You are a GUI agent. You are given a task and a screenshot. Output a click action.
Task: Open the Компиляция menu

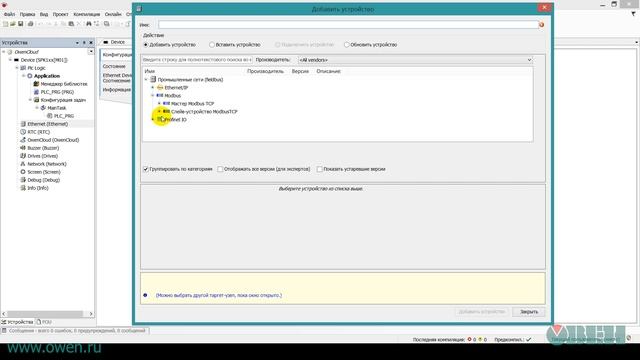[87, 14]
